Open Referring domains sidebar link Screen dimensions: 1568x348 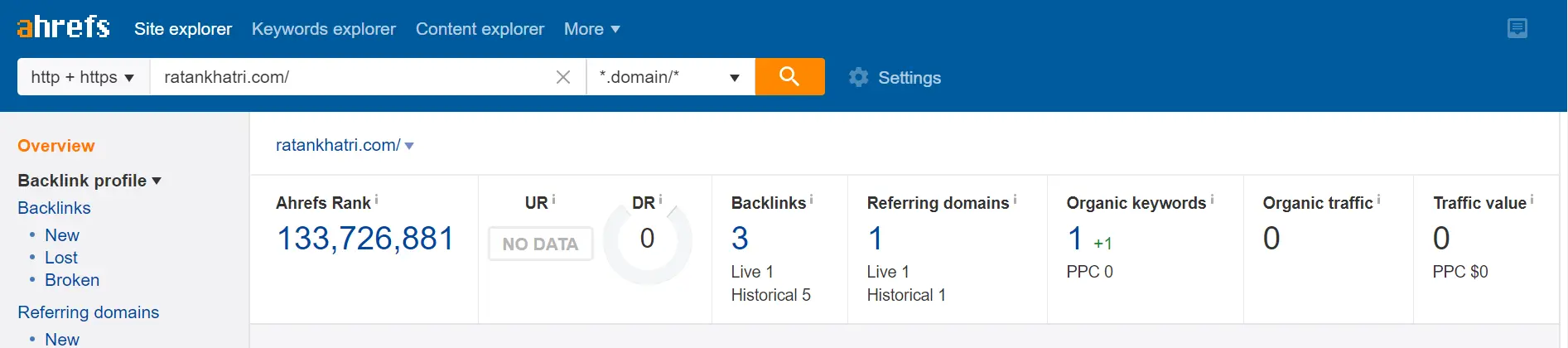(89, 312)
